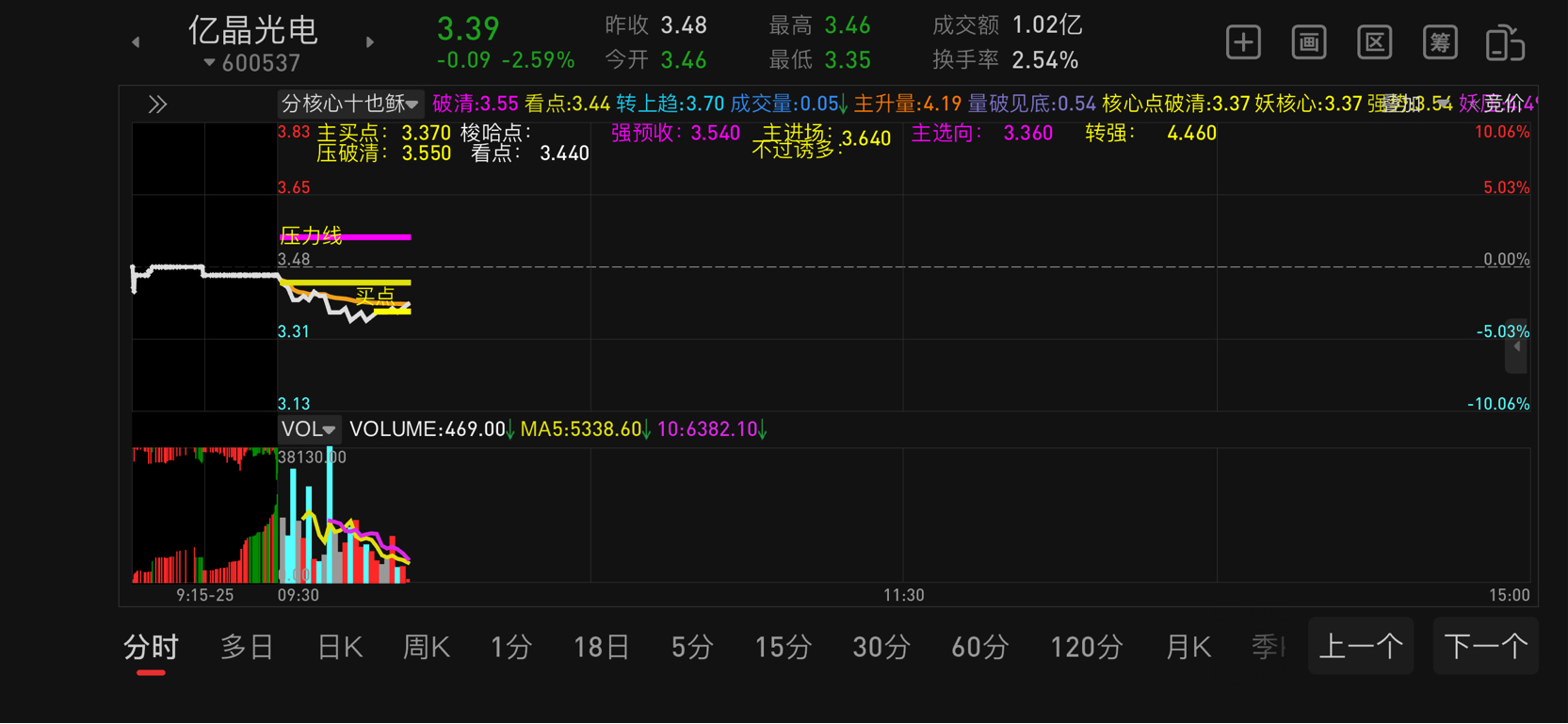Screen dimensions: 1568x724
Task: Click the 上一个 button
Action: tap(1361, 646)
